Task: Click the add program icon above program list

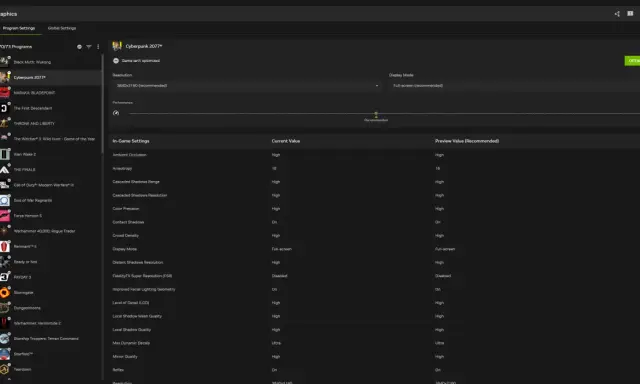Action: pyautogui.click(x=79, y=47)
